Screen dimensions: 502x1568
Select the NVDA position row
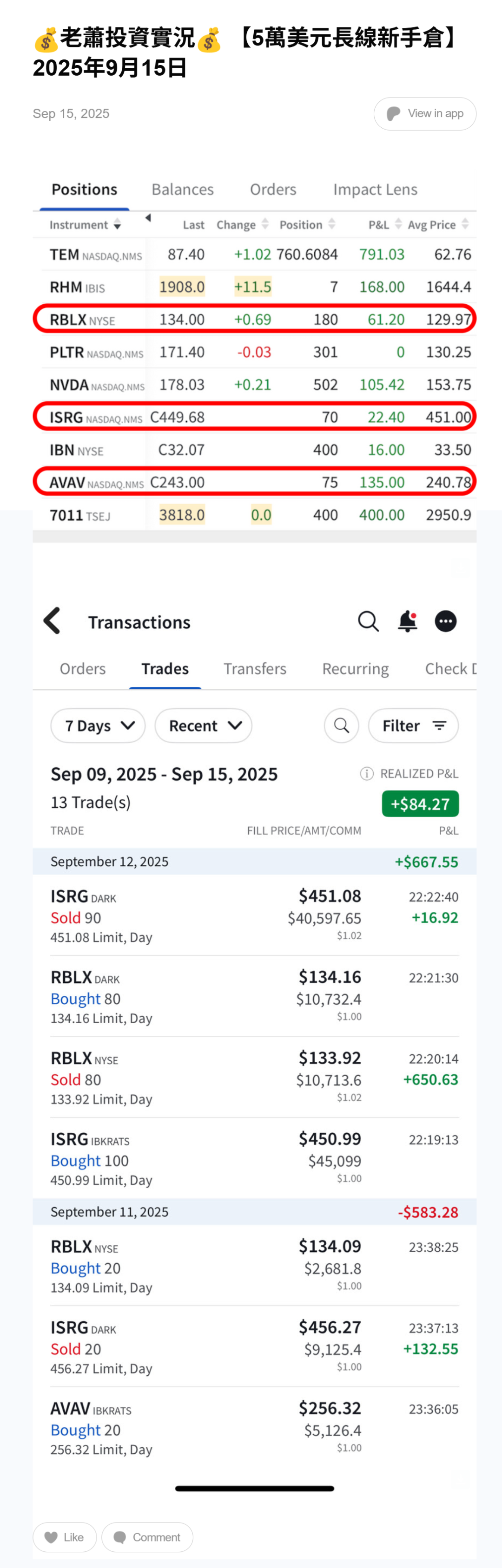(256, 385)
